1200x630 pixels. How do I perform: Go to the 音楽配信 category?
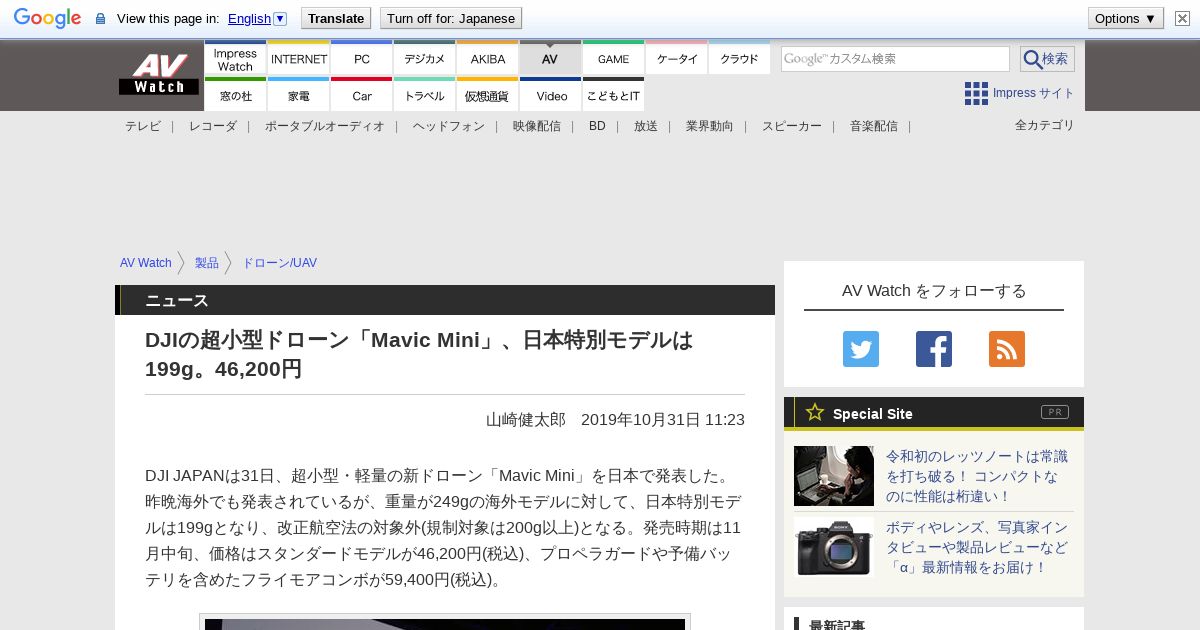pos(874,126)
